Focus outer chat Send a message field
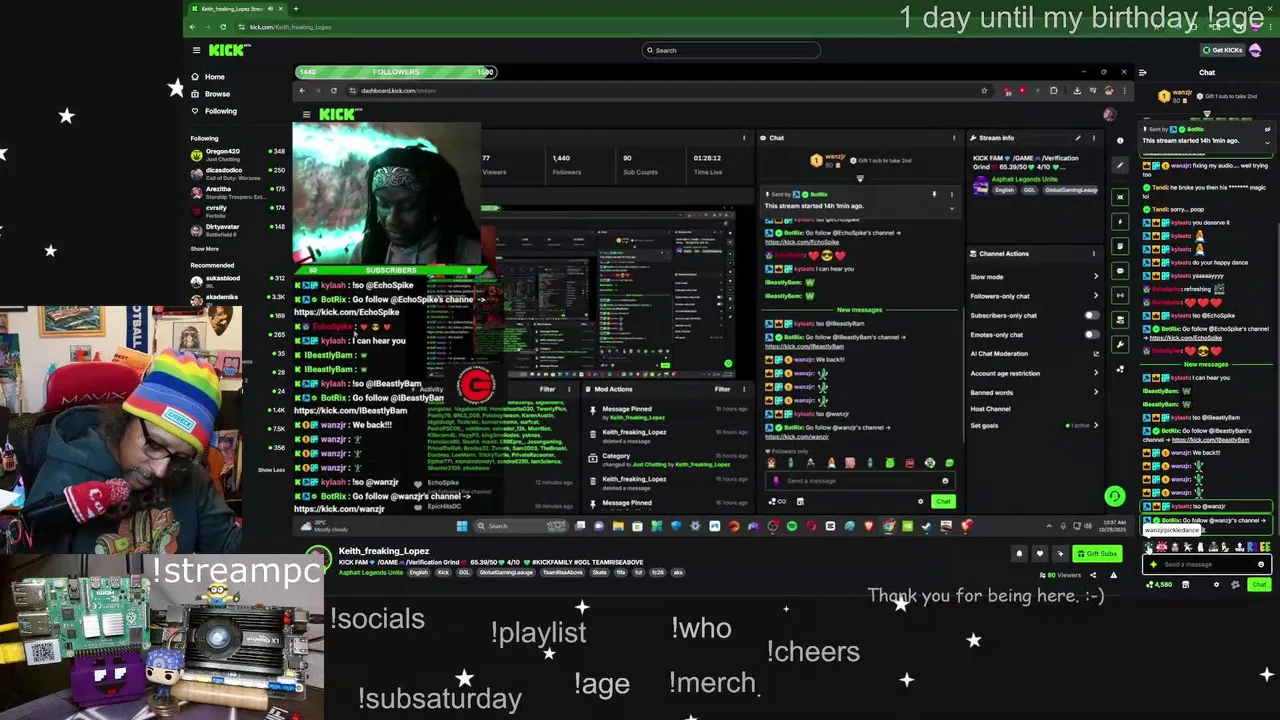This screenshot has width=1280, height=720. 1206,564
